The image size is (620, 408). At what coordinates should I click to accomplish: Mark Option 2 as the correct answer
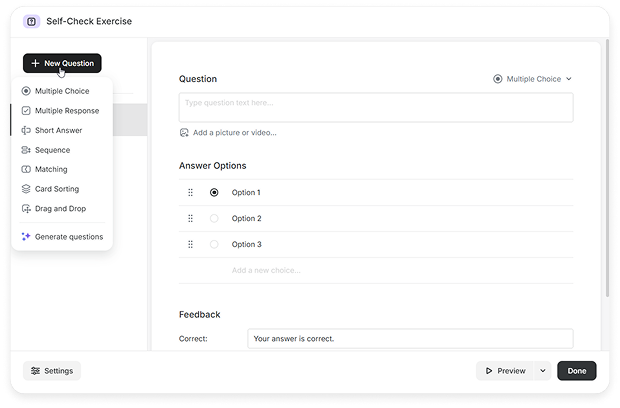[x=214, y=218]
